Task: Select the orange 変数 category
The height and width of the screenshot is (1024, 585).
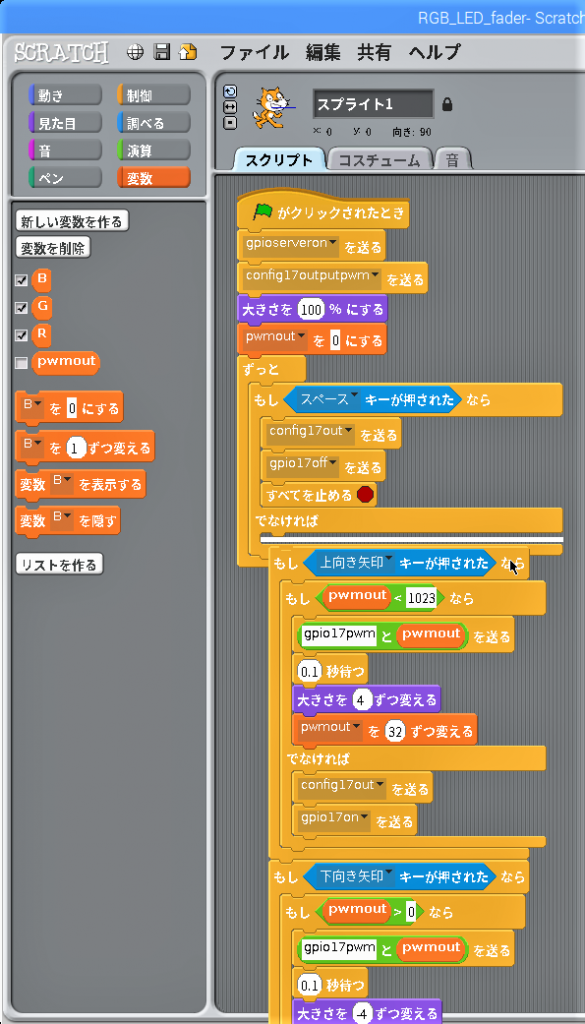Action: coord(154,178)
